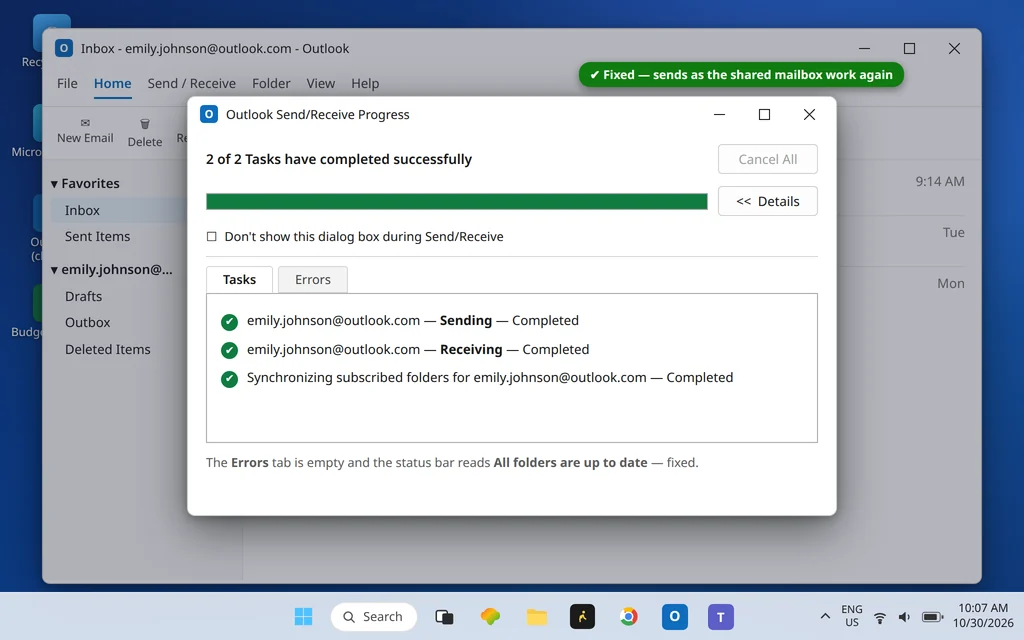Click the ENG US language indicator
Screen dimensions: 1024x640
tap(852, 616)
